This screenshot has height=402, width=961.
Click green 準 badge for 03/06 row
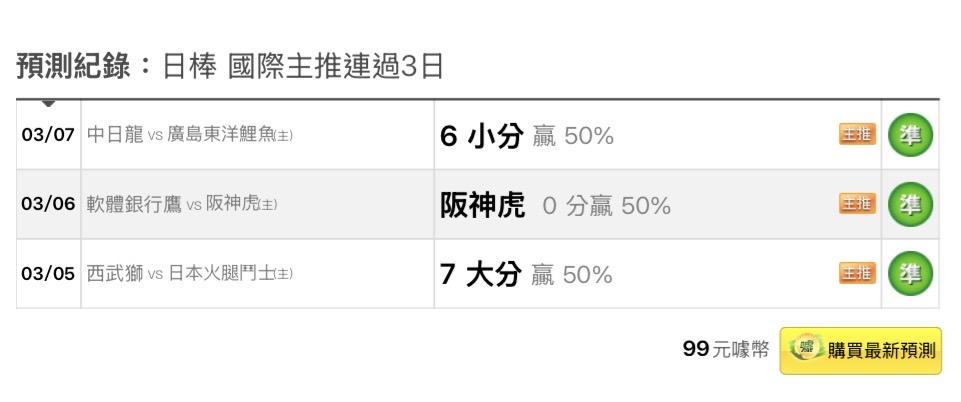point(910,204)
